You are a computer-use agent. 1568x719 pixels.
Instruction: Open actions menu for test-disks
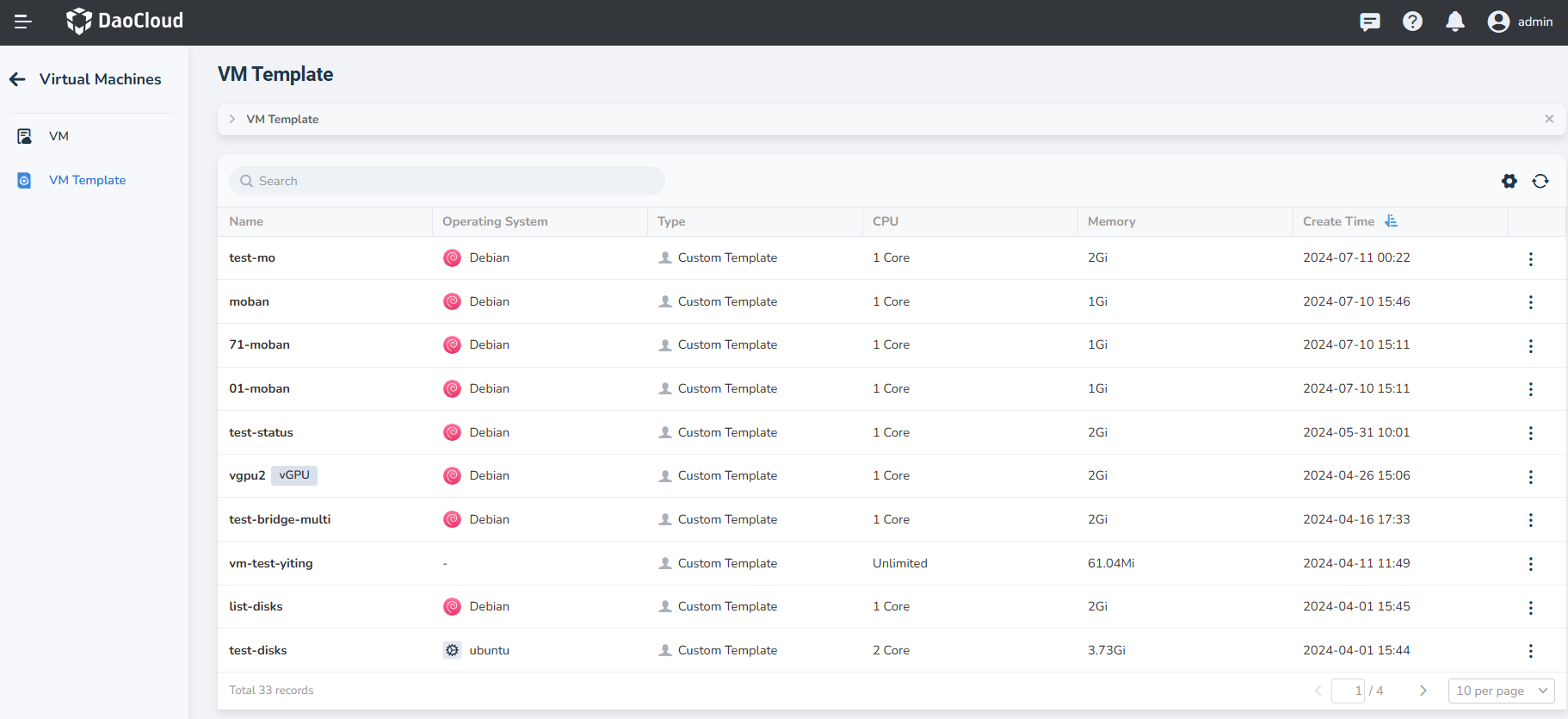click(1530, 651)
